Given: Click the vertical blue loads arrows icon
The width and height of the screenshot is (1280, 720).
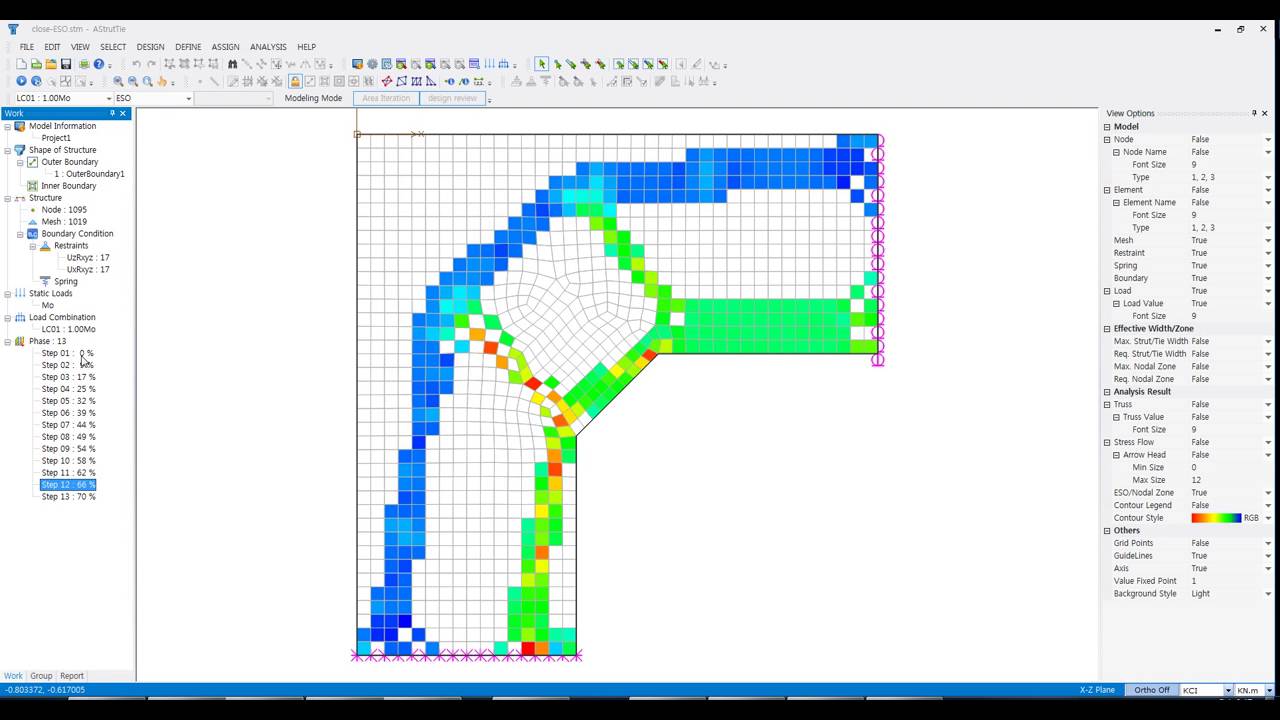Looking at the screenshot, I should point(490,64).
